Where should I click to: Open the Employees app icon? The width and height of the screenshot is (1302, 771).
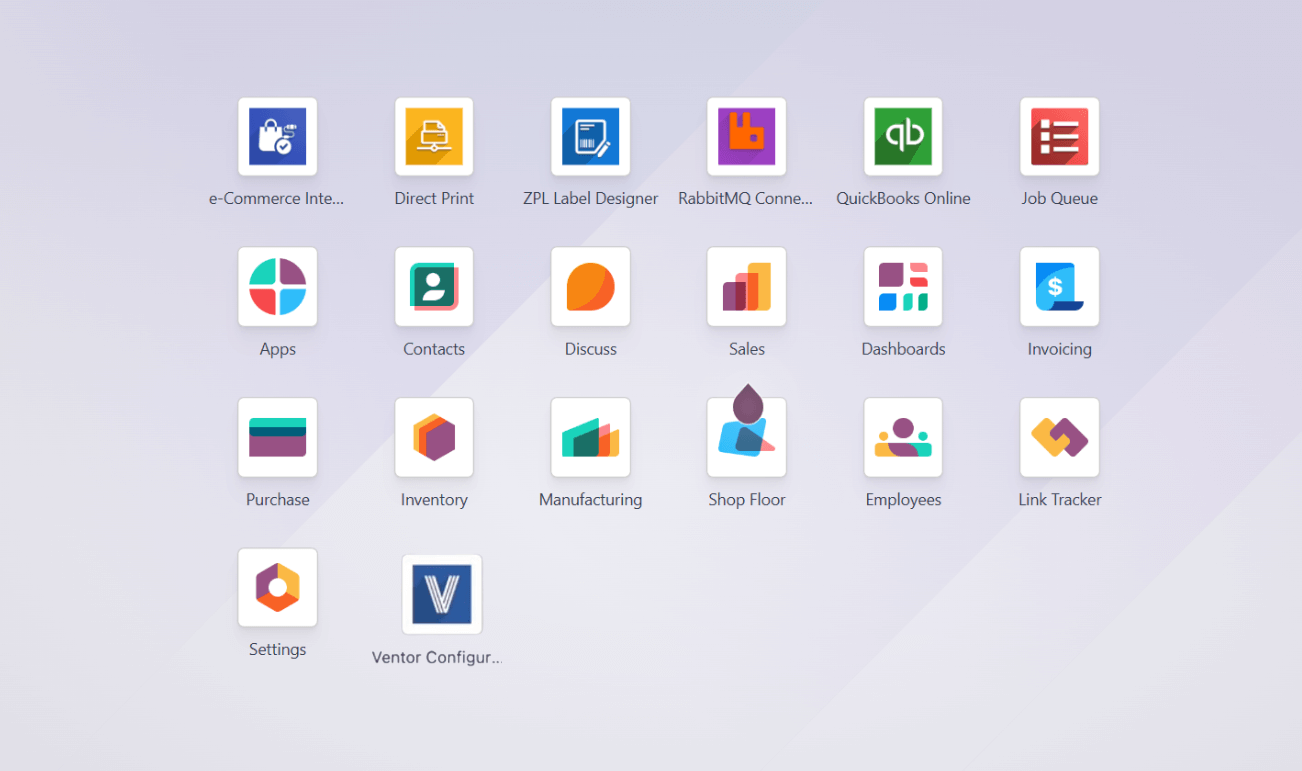click(x=903, y=437)
